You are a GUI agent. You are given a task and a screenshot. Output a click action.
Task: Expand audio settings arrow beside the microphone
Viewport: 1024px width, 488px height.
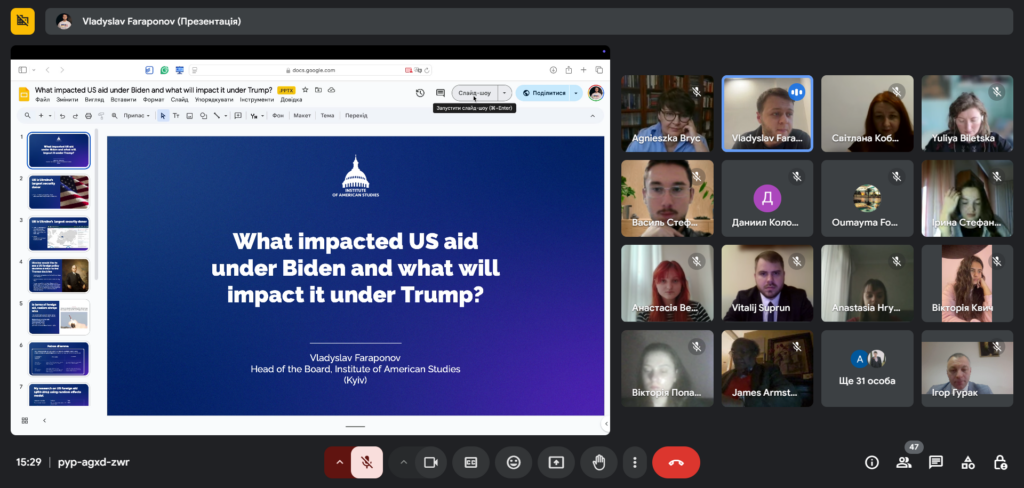tap(339, 462)
